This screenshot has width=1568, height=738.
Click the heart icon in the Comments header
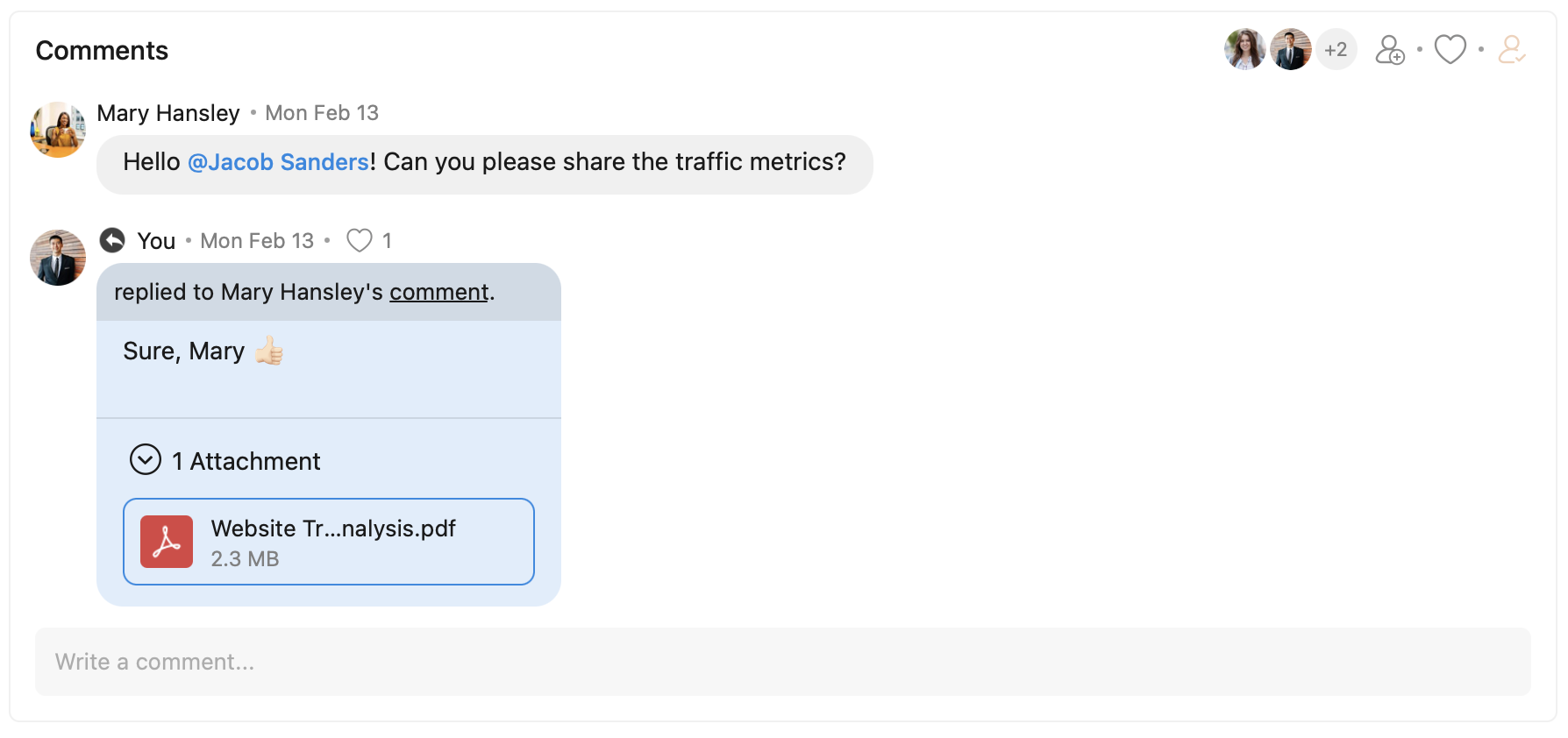coord(1450,50)
